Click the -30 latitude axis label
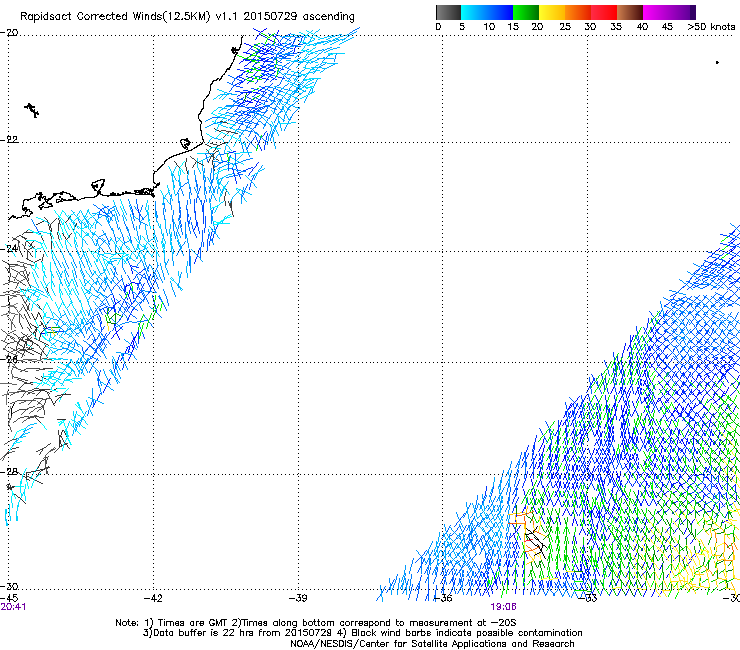Screen dimensions: 740x650 point(9,586)
